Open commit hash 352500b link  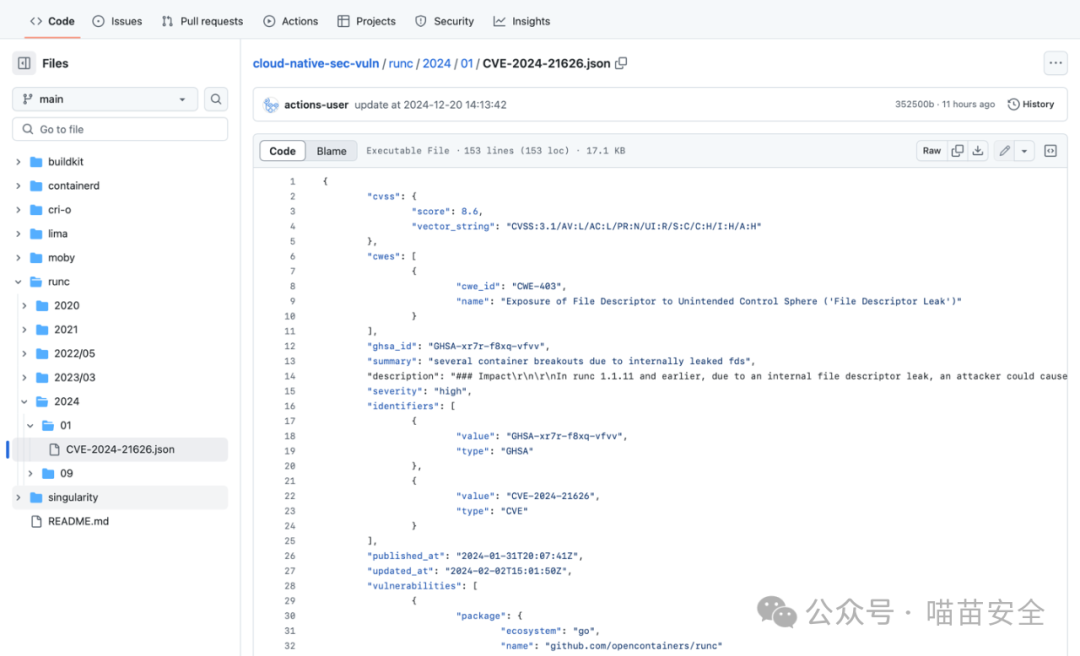915,105
